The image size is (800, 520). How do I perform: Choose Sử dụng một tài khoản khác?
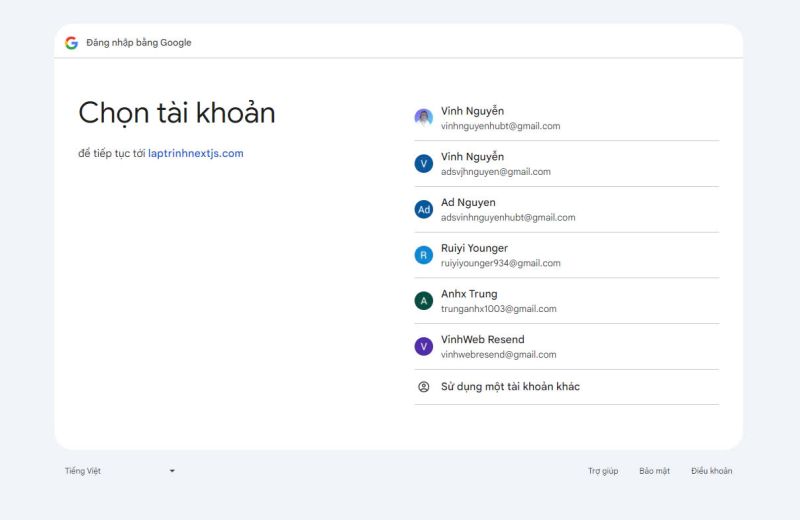pyautogui.click(x=510, y=387)
